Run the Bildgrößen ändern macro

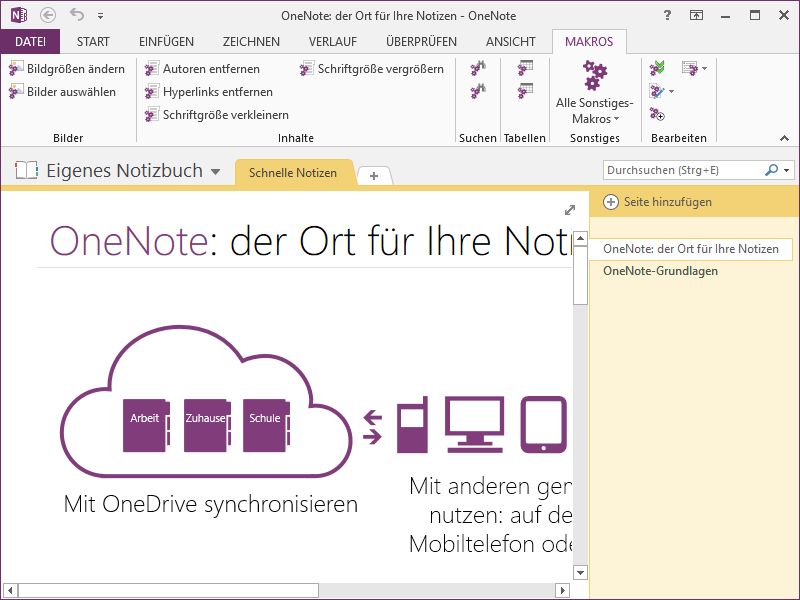point(67,69)
